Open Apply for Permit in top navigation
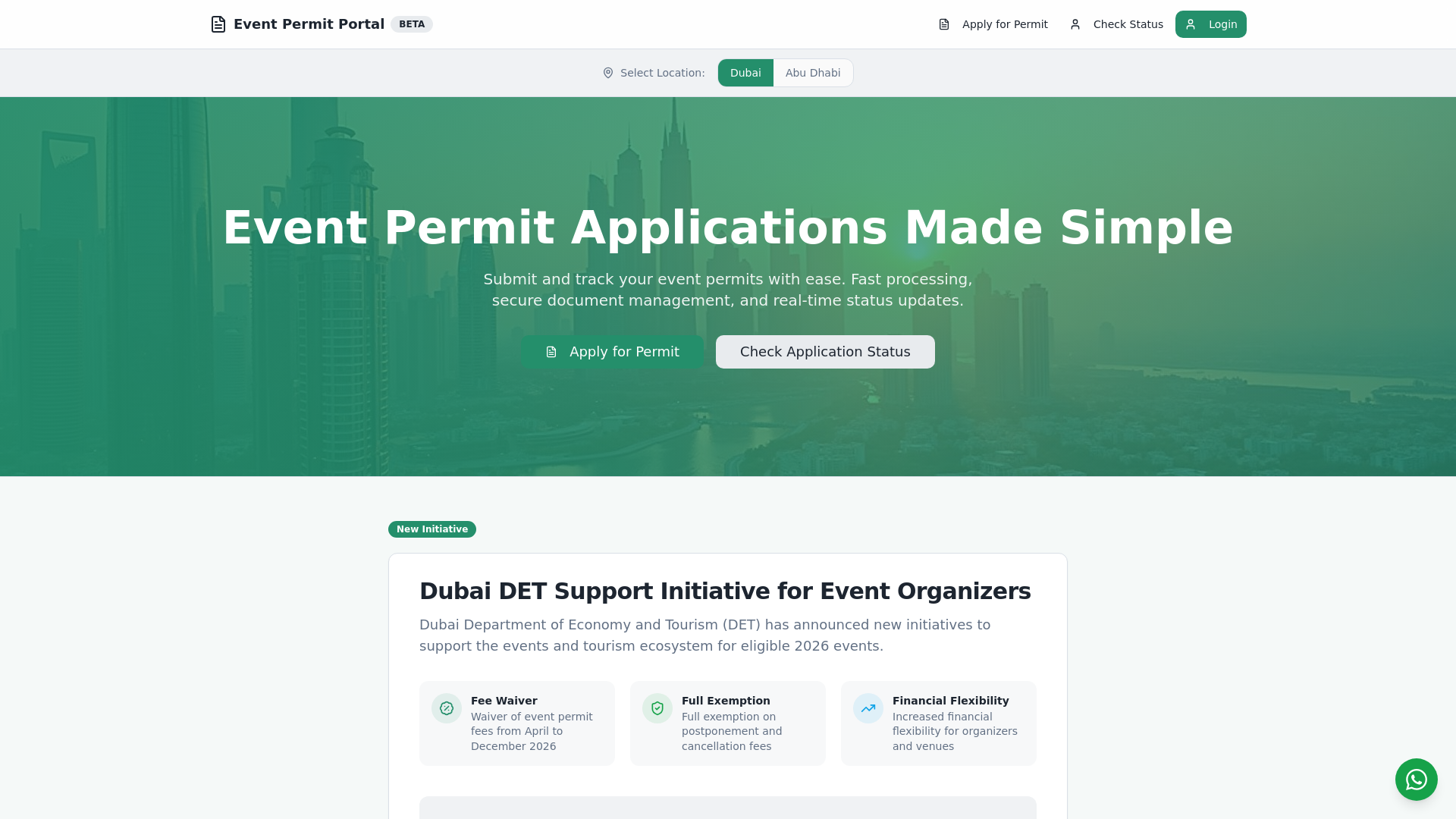1456x819 pixels. (993, 24)
